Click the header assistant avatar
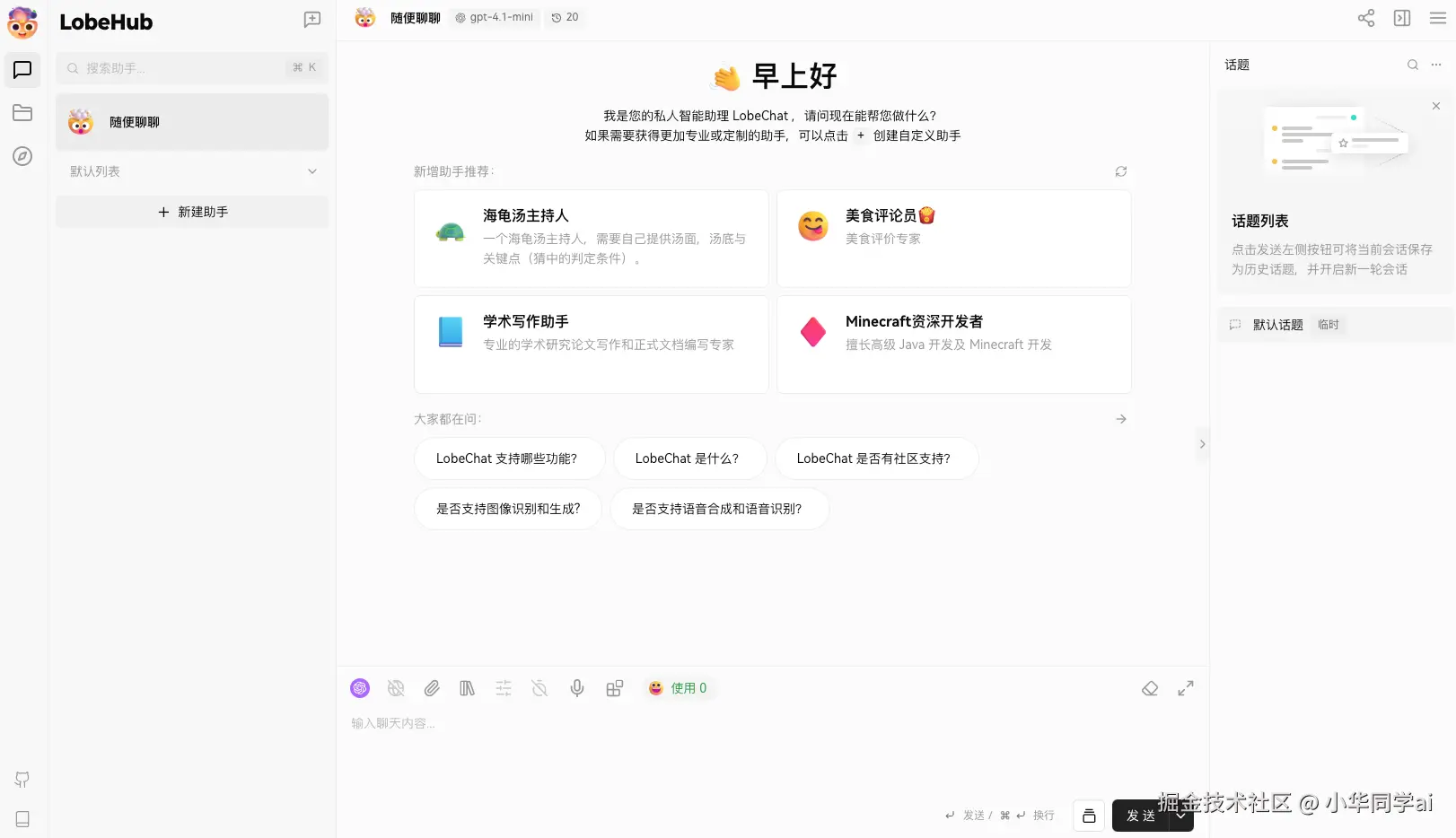Image resolution: width=1456 pixels, height=838 pixels. pos(365,18)
